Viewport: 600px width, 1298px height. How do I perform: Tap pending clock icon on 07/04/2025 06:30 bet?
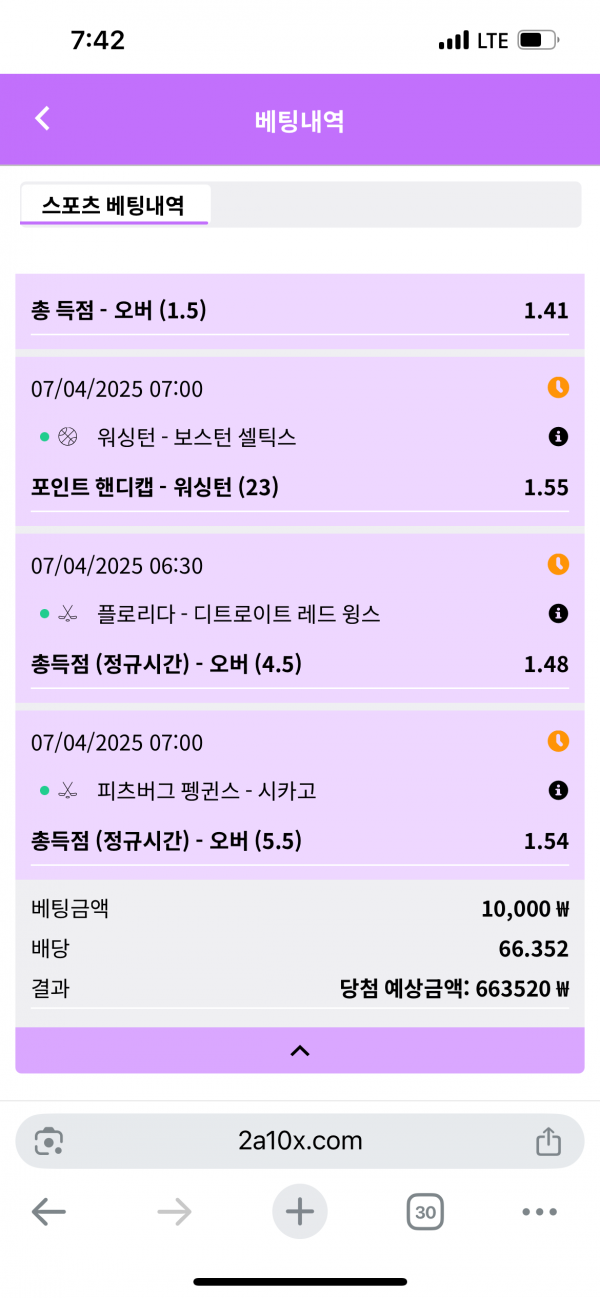pyautogui.click(x=558, y=565)
